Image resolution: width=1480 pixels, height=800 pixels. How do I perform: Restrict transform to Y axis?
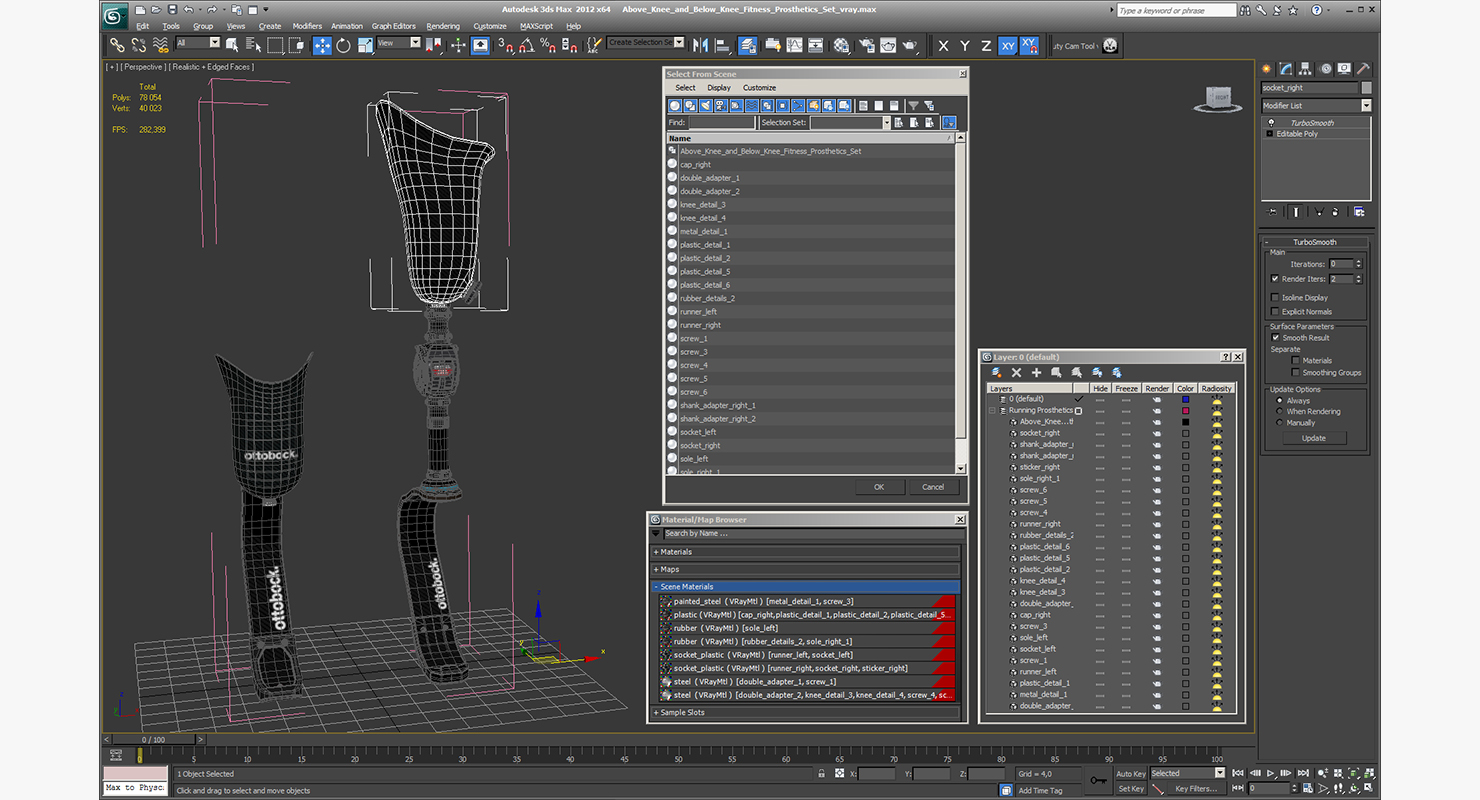965,46
